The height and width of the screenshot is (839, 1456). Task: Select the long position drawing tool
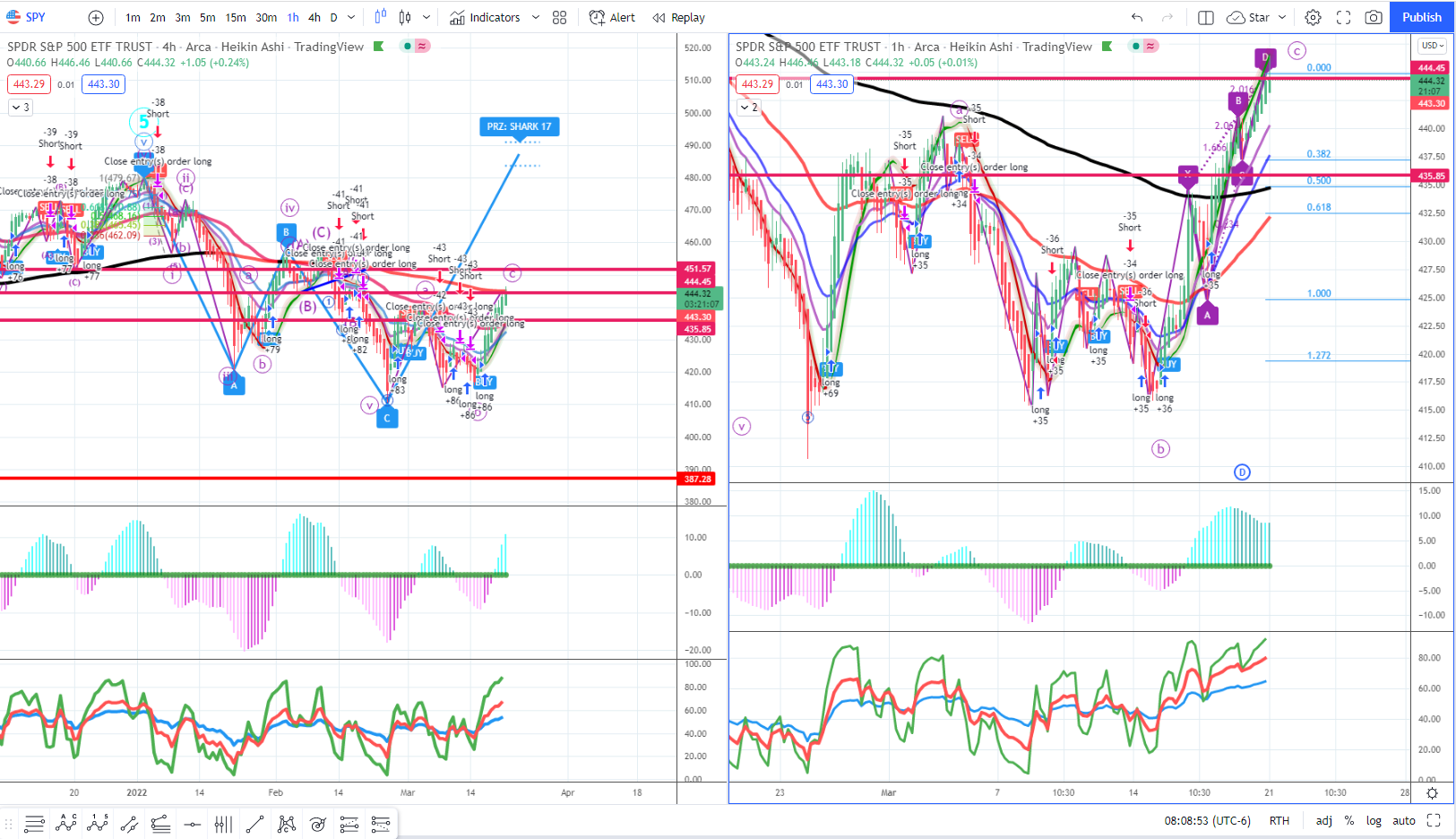coord(349,824)
